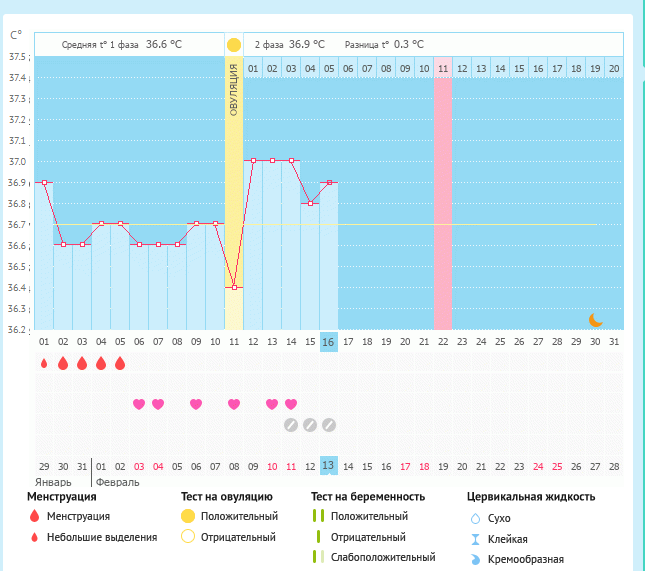Screen dimensions: 645x571
Task: Click the gray crossed circle on cycle day 15
Action: 310,425
